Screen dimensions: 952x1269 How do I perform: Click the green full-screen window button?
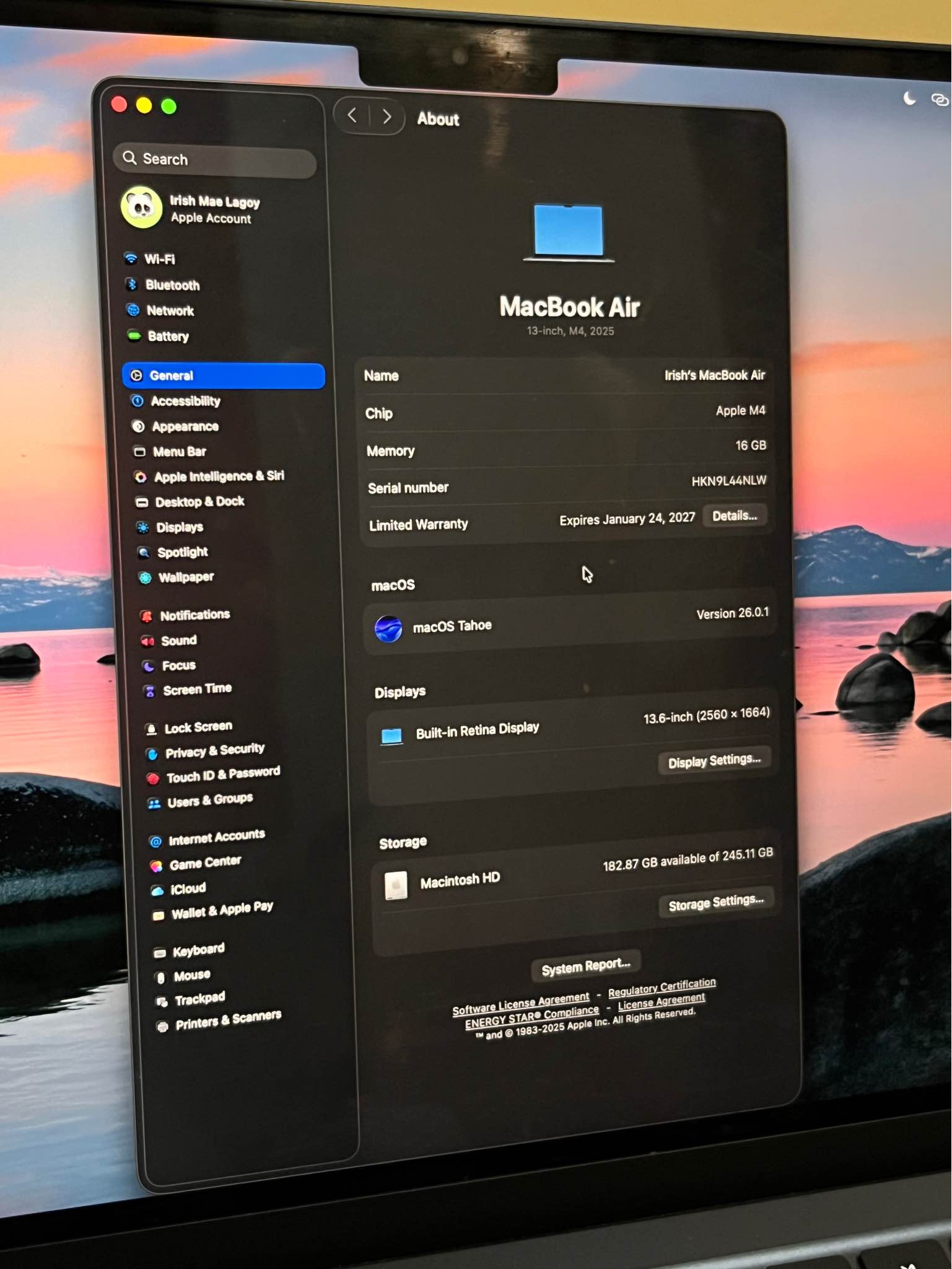(x=168, y=107)
